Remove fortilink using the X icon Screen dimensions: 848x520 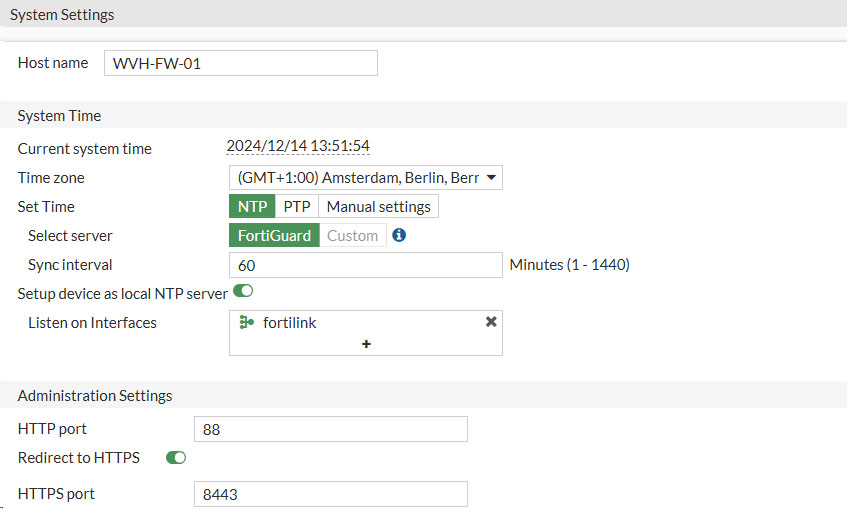491,322
